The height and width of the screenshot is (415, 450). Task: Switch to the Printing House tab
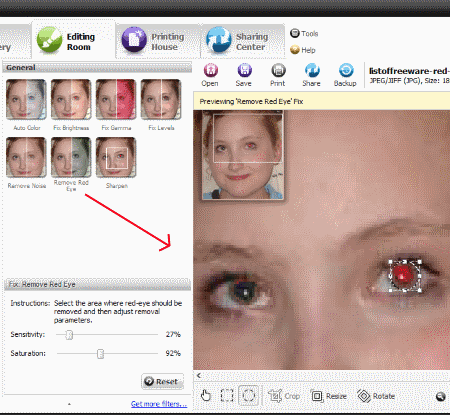(x=158, y=40)
